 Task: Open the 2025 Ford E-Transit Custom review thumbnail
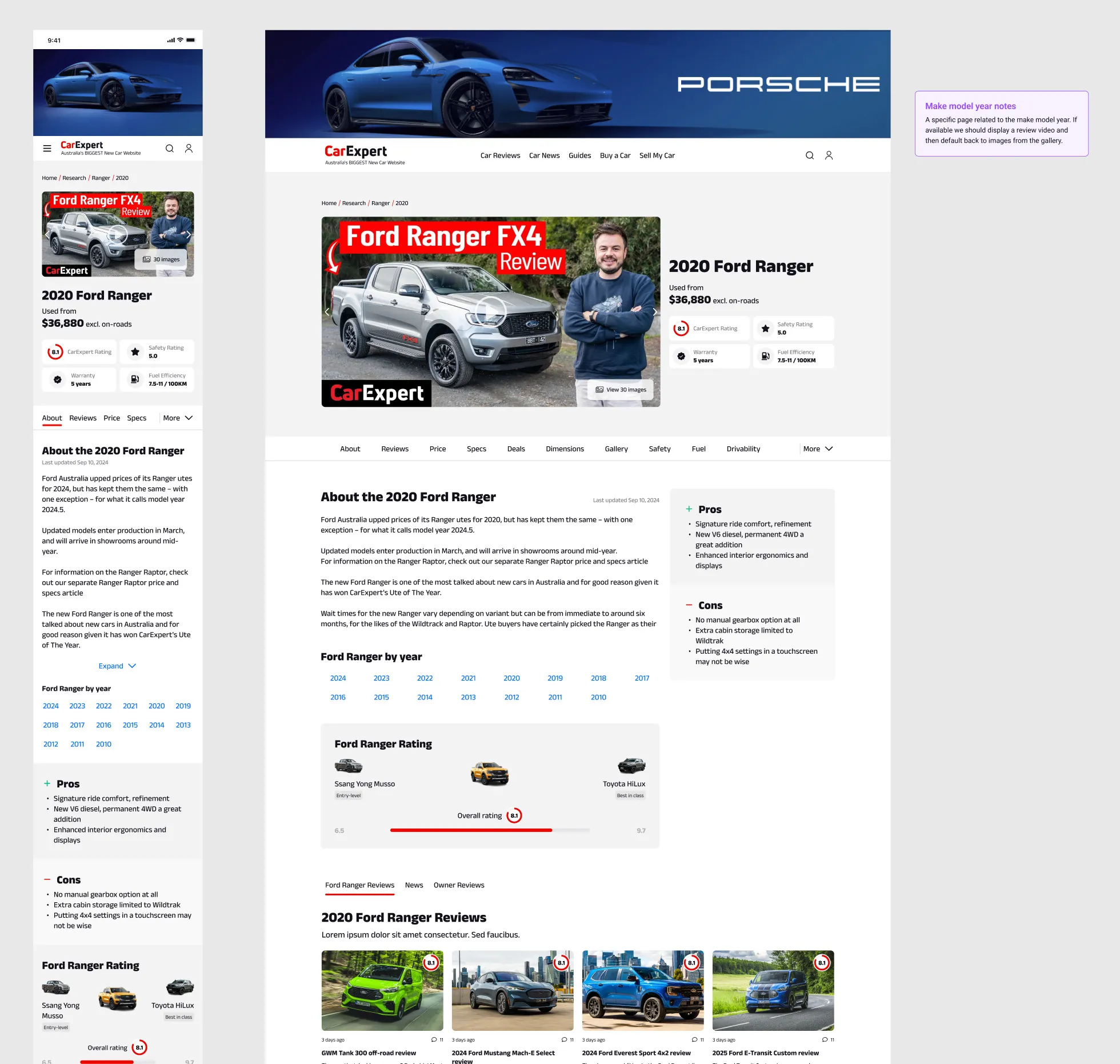(x=773, y=991)
